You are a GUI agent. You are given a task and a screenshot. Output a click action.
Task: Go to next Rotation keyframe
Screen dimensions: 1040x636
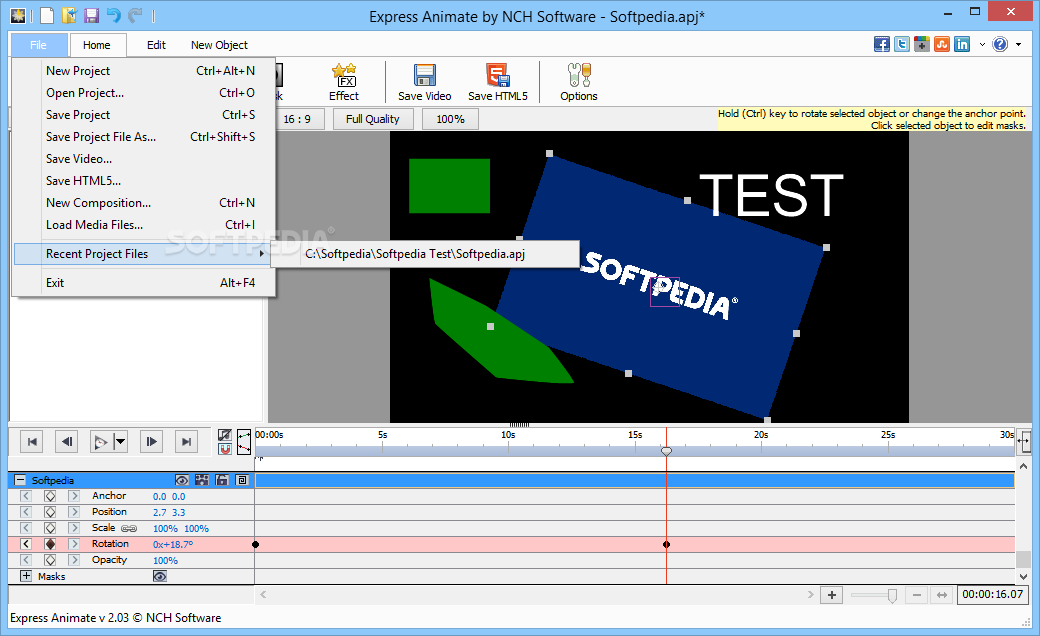(74, 544)
